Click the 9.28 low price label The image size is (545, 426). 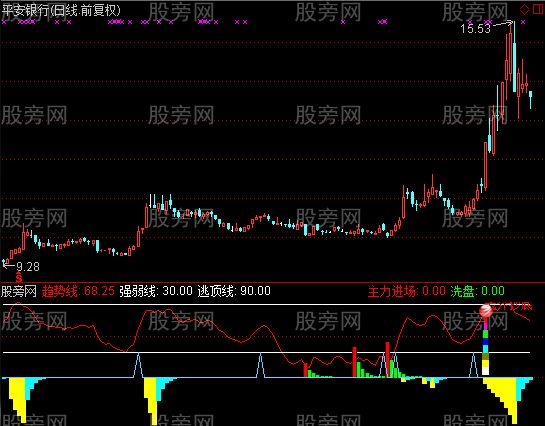(28, 267)
